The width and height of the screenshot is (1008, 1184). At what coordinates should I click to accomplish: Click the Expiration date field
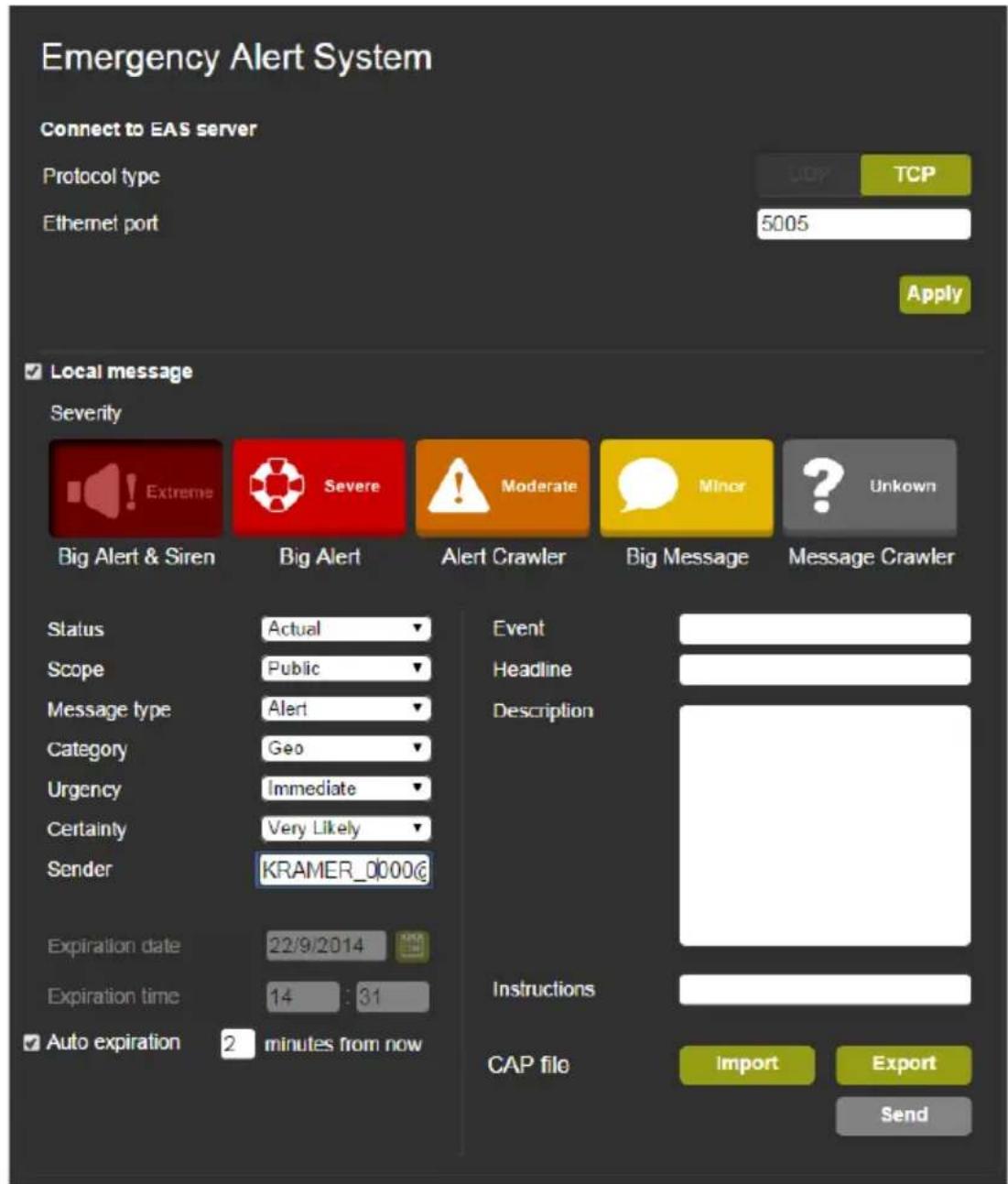tap(326, 946)
